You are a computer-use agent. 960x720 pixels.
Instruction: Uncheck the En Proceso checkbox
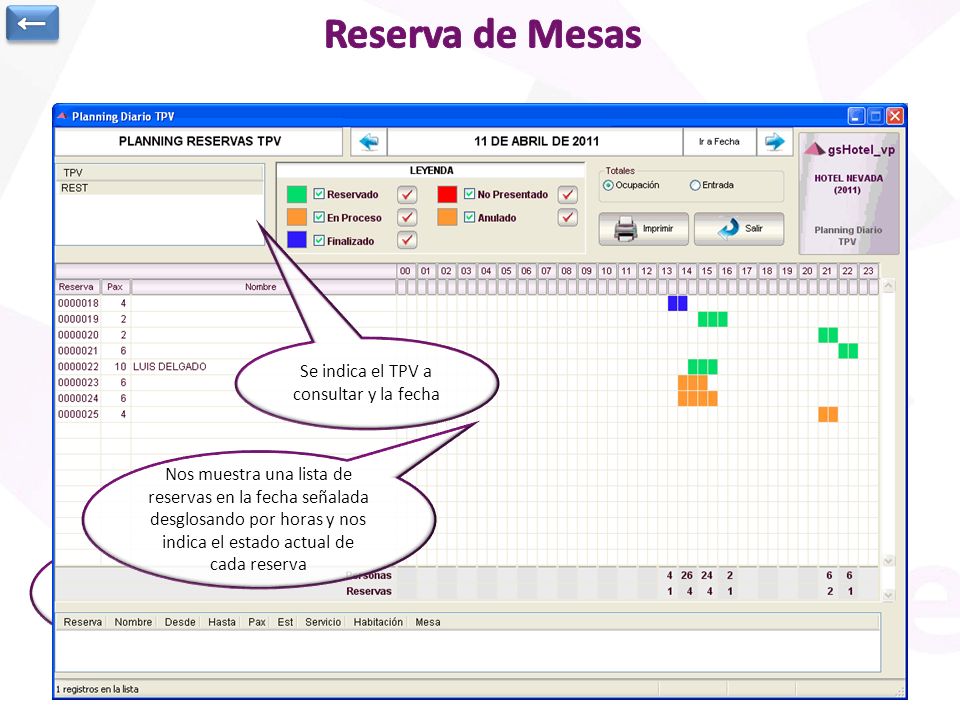point(319,217)
